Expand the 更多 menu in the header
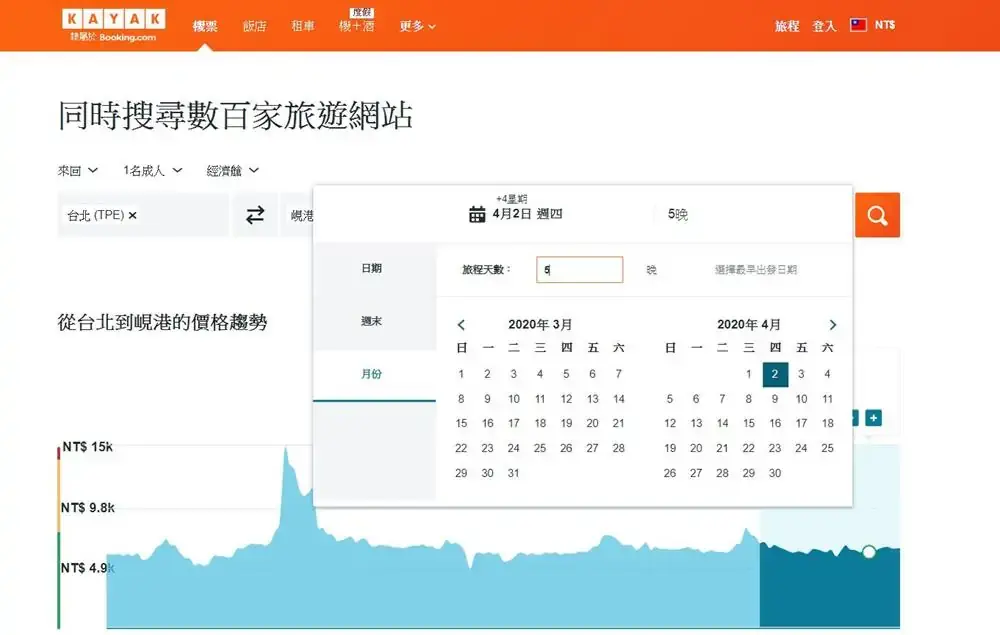The height and width of the screenshot is (635, 1000). [417, 26]
